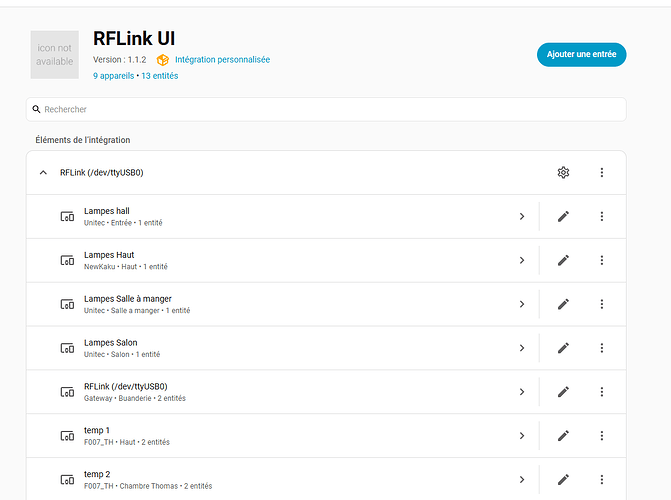The width and height of the screenshot is (671, 500).
Task: Open configuration gear for RFLink entry
Action: coord(563,173)
